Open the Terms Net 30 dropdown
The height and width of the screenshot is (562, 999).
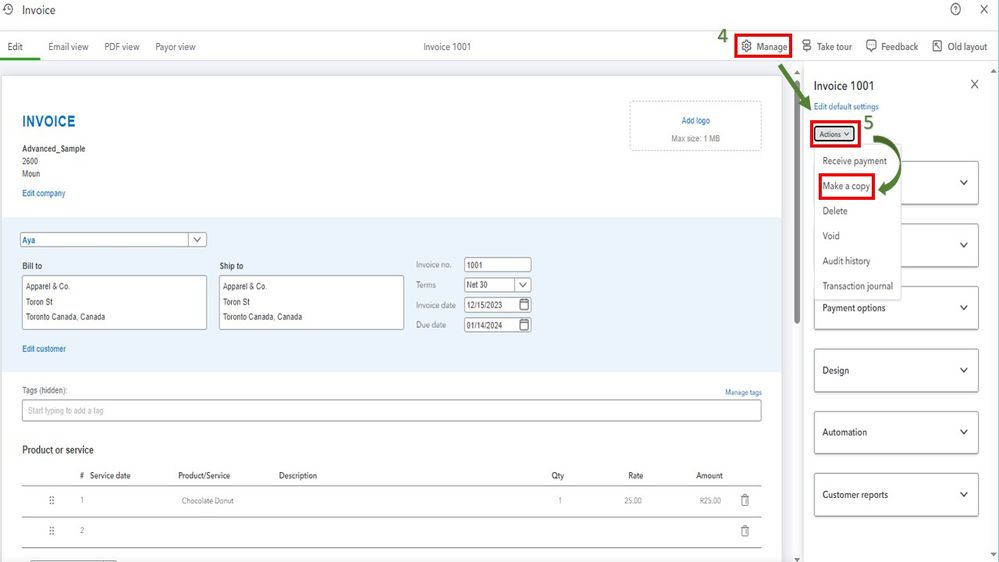[x=522, y=285]
